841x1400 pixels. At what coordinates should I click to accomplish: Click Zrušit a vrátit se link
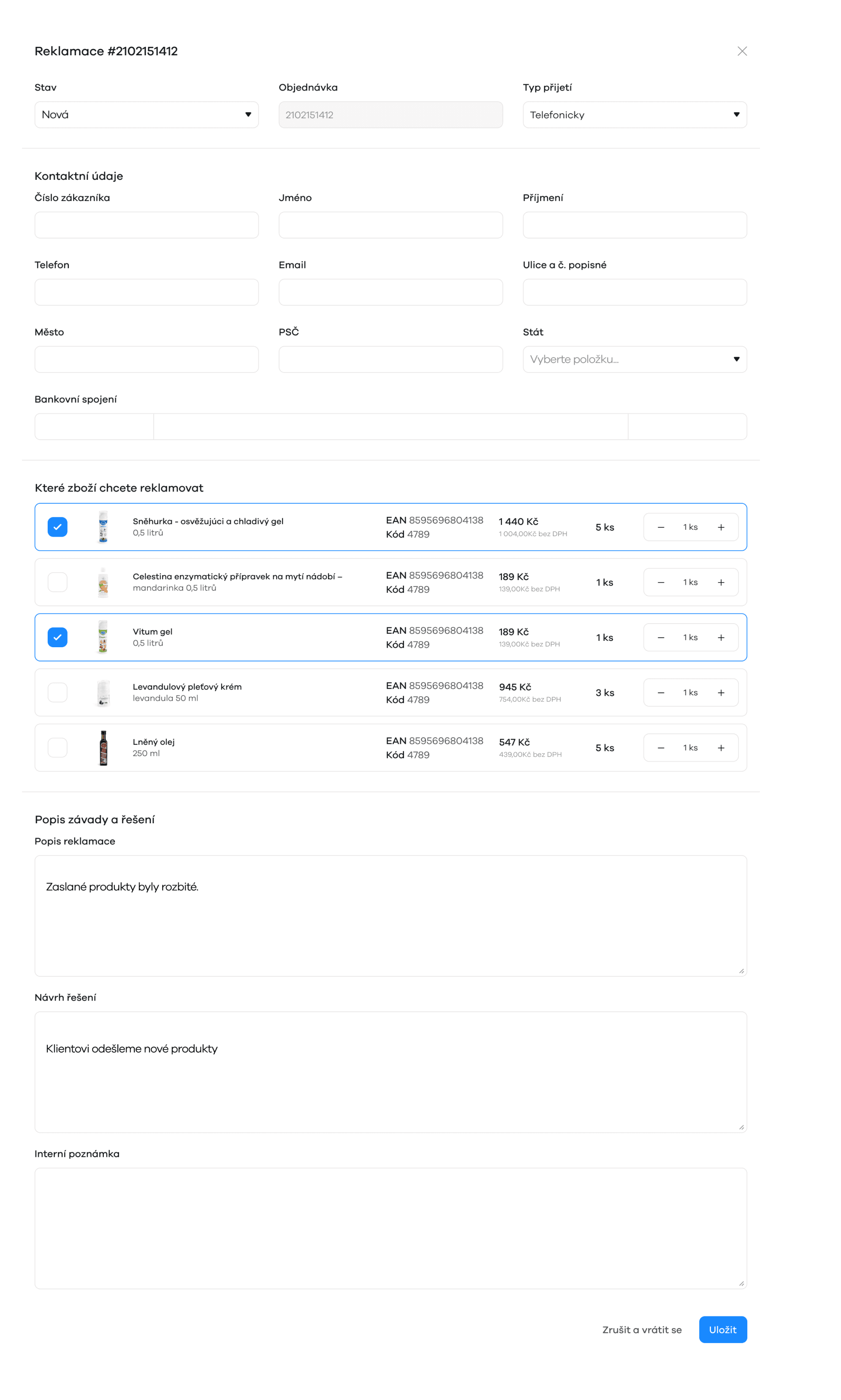point(642,1330)
